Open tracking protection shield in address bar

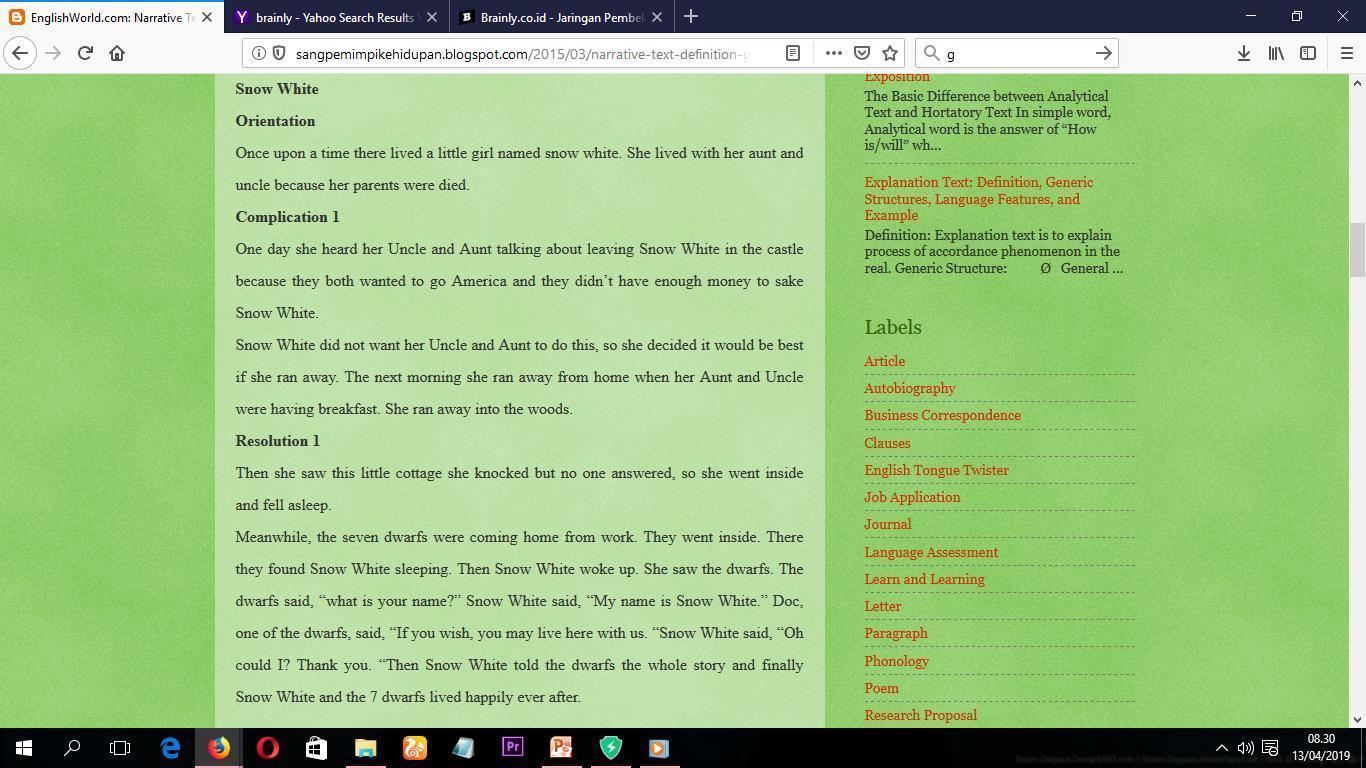(279, 53)
